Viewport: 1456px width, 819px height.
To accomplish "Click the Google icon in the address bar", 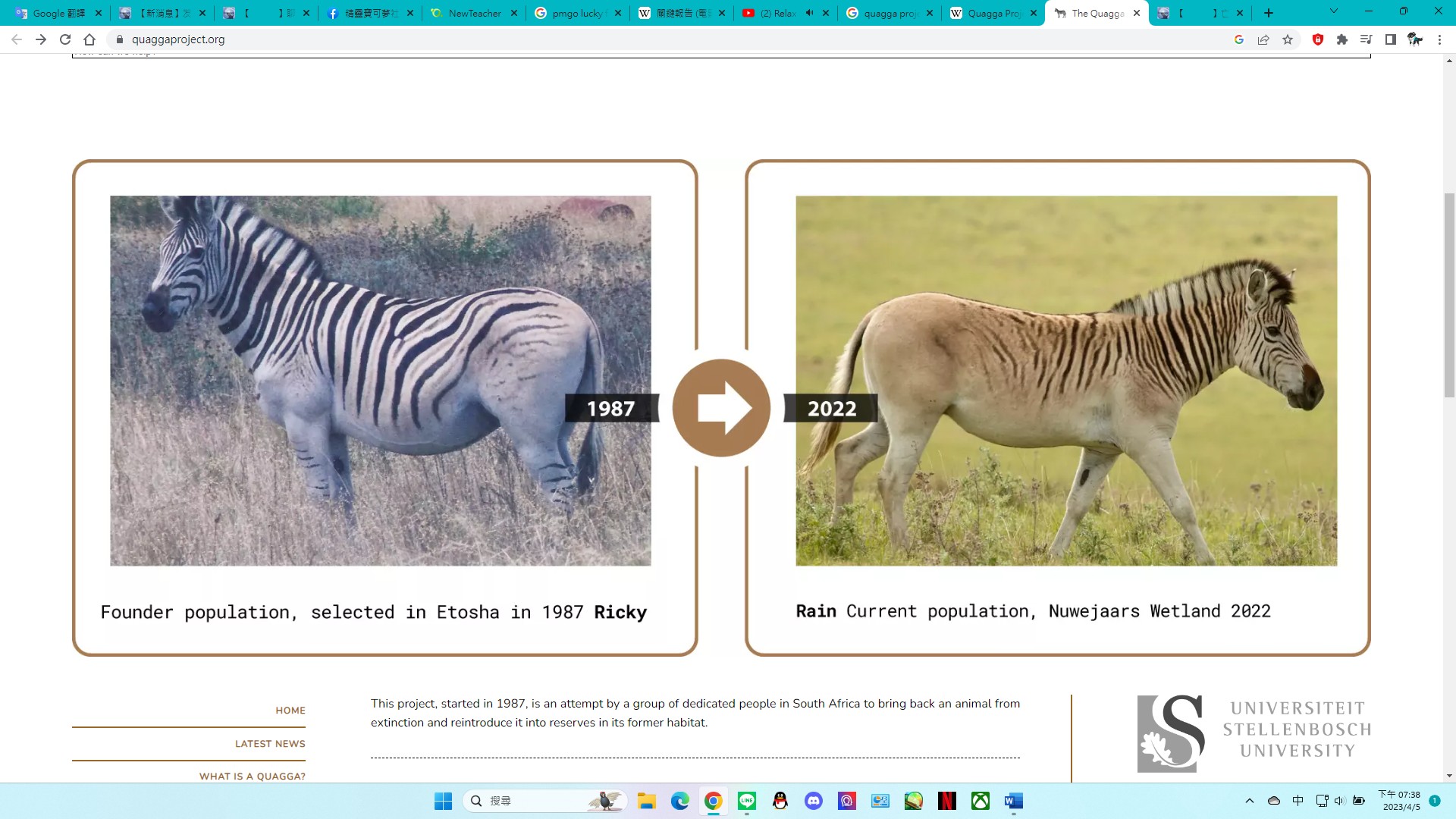I will click(x=1239, y=39).
